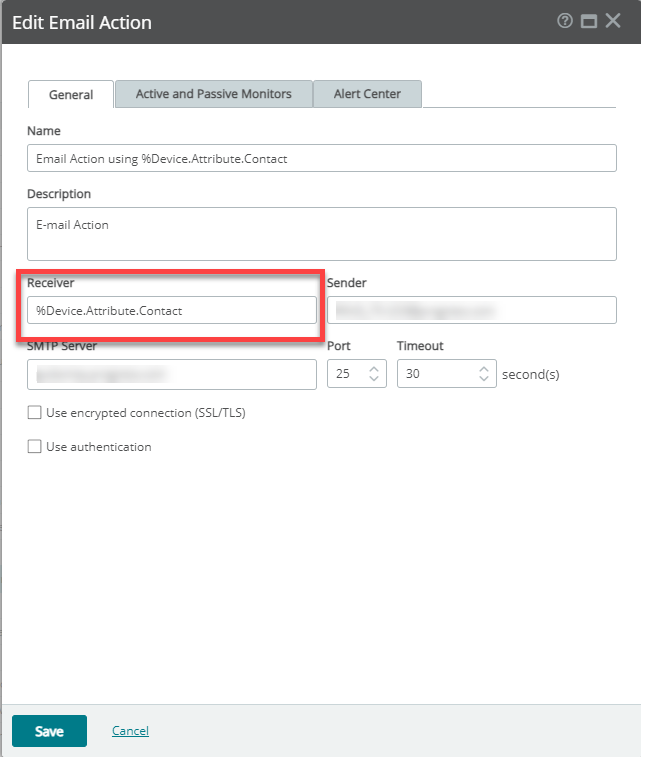The image size is (651, 767).
Task: Select the General tab
Action: tap(71, 94)
